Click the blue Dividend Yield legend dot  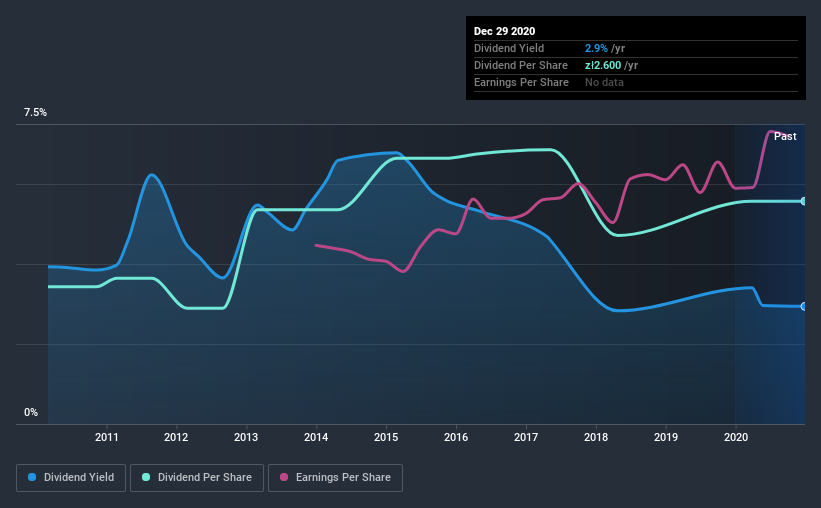tap(32, 477)
